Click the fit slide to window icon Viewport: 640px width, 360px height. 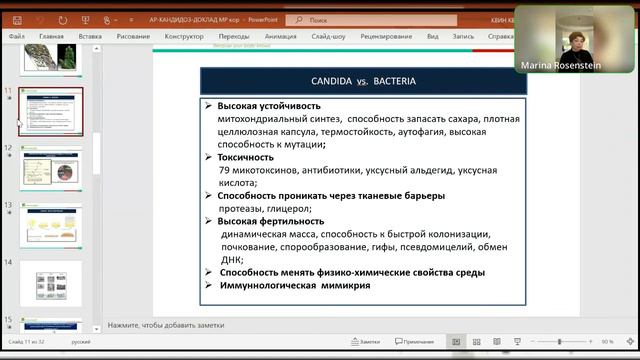pyautogui.click(x=630, y=342)
